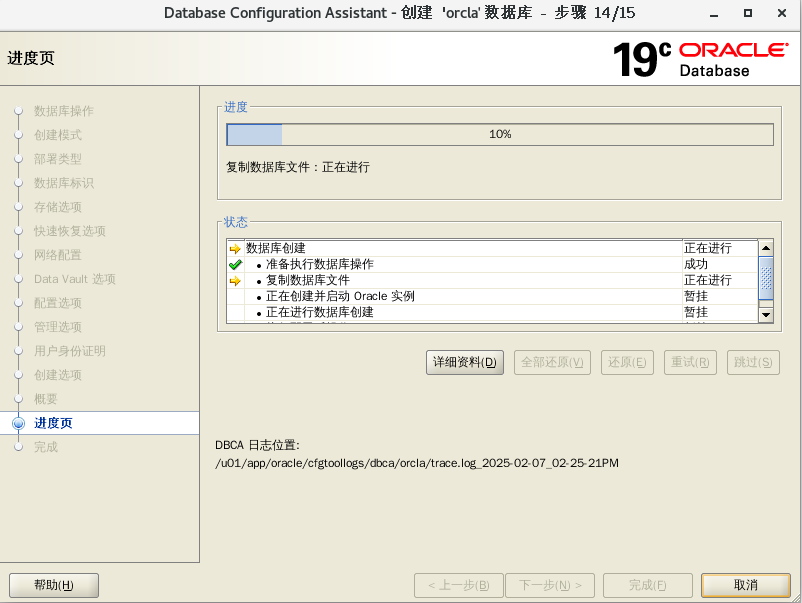The image size is (802, 603).
Task: Click the 进度页 step bullet in sidebar
Action: point(18,423)
